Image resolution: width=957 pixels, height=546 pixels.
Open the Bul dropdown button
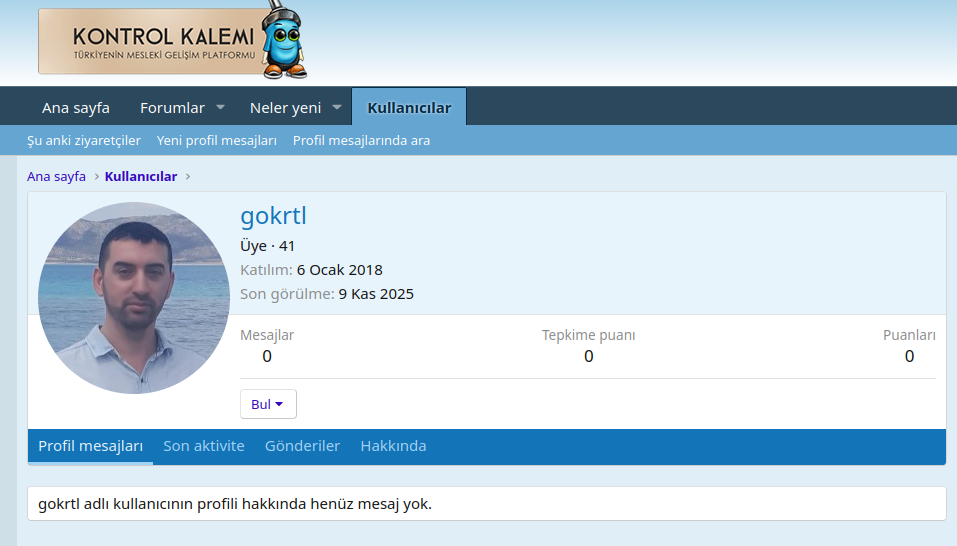[268, 404]
